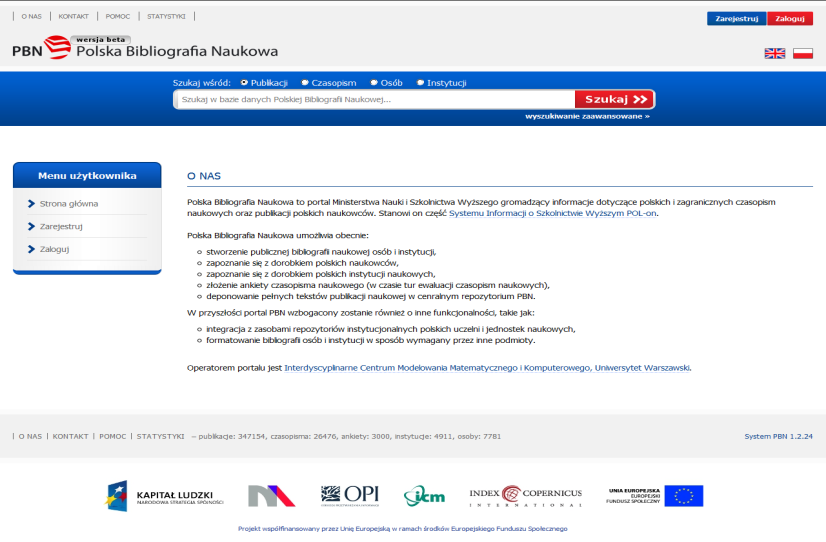
Task: Click the grey-red-blue ribbon logo in the footer
Action: pos(271,496)
